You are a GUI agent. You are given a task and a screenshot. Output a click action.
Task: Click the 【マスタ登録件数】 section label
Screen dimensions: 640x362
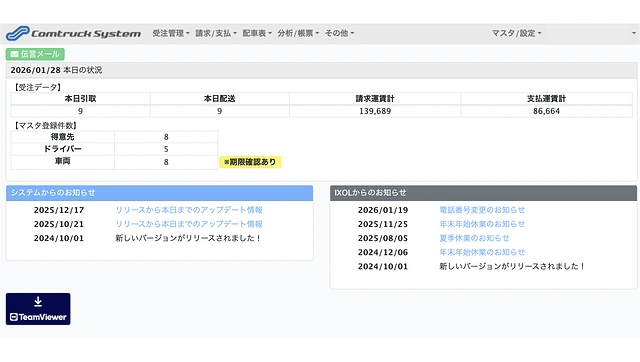[45, 125]
